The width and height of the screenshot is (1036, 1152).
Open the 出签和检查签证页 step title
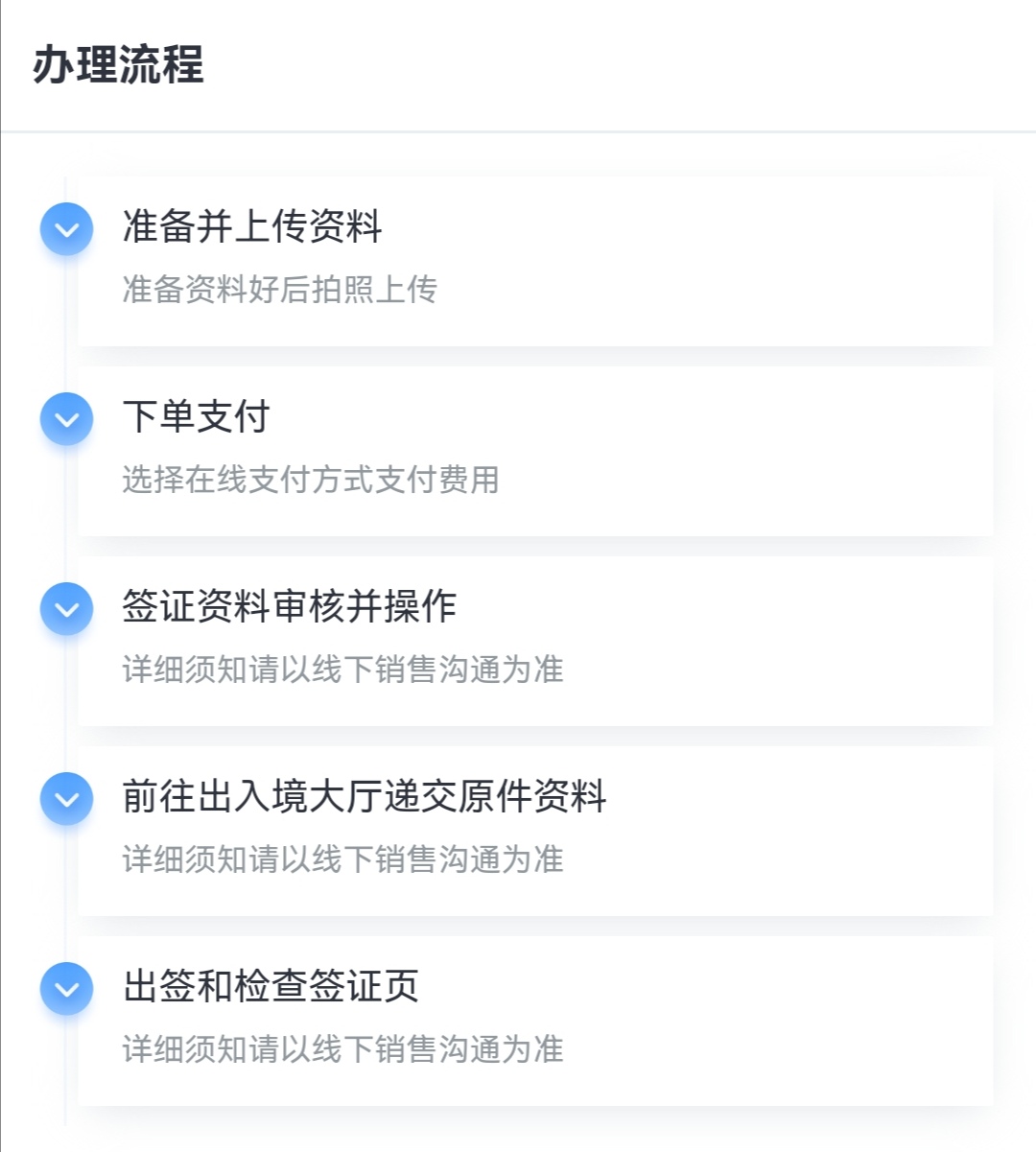tap(271, 986)
